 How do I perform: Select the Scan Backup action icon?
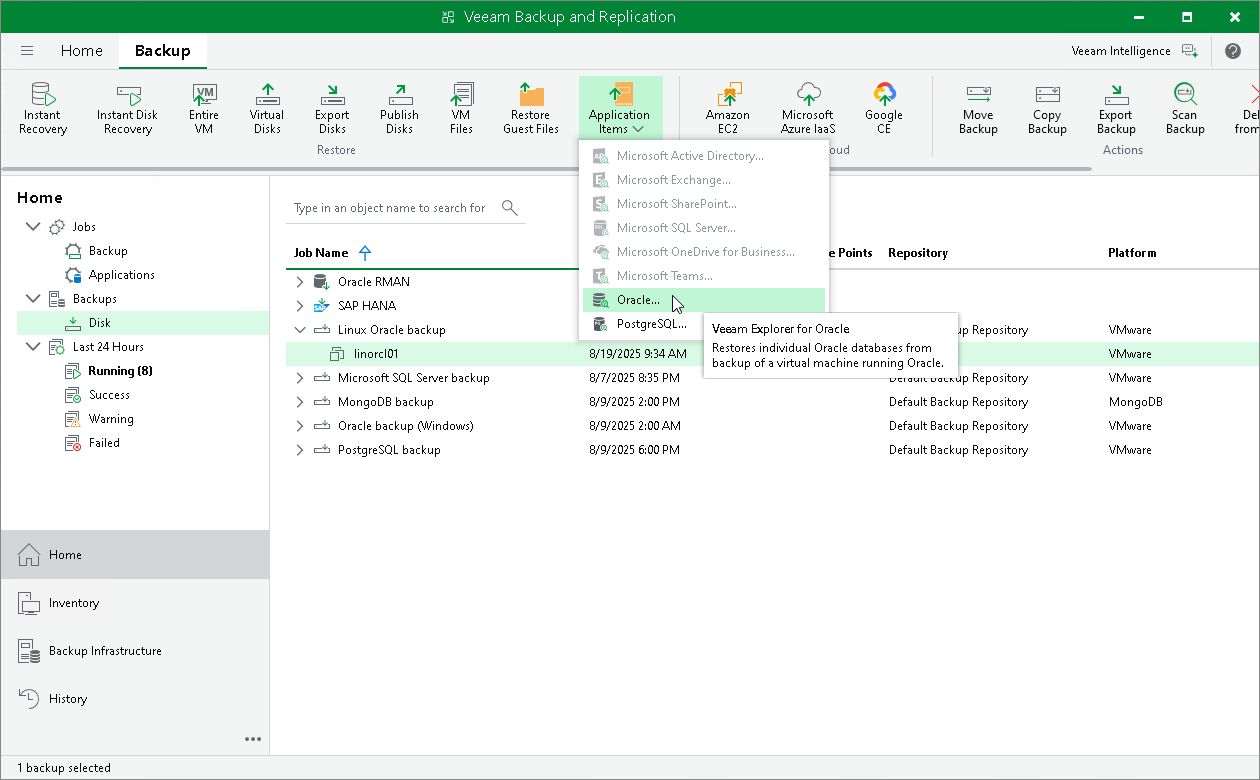(x=1185, y=107)
